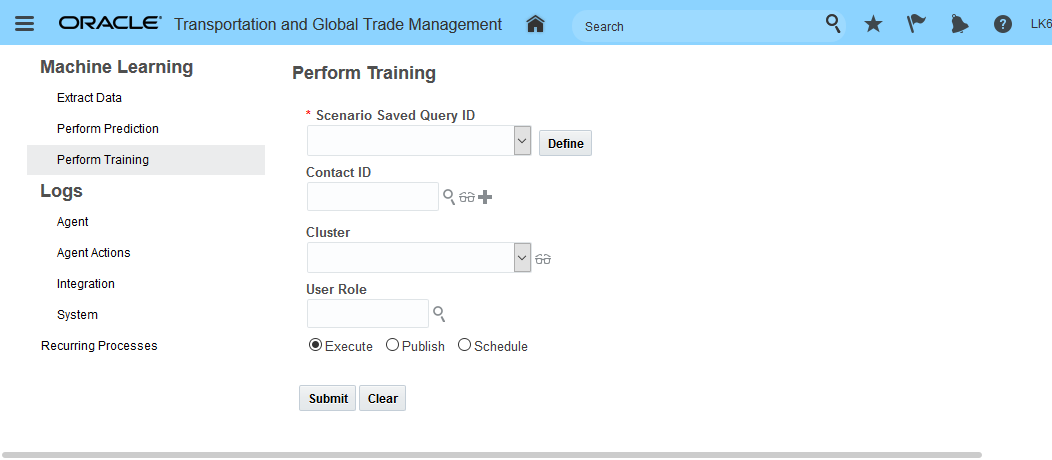Look up User Role with magnifier icon
The image size is (1052, 460).
tap(439, 314)
